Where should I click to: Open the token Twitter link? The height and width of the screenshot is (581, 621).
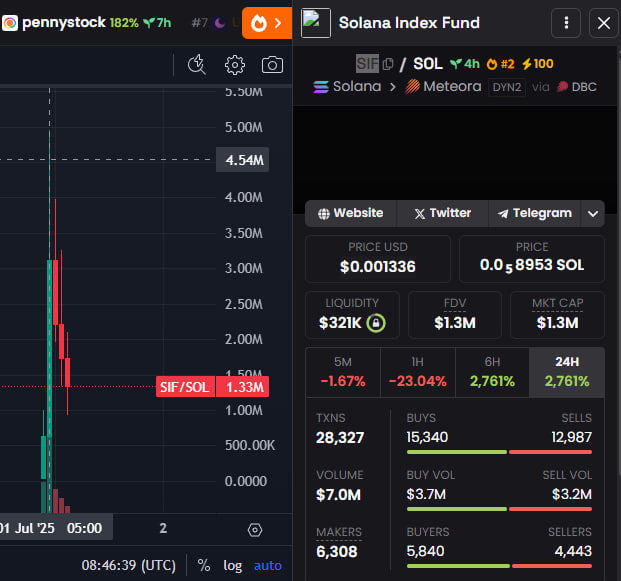443,213
